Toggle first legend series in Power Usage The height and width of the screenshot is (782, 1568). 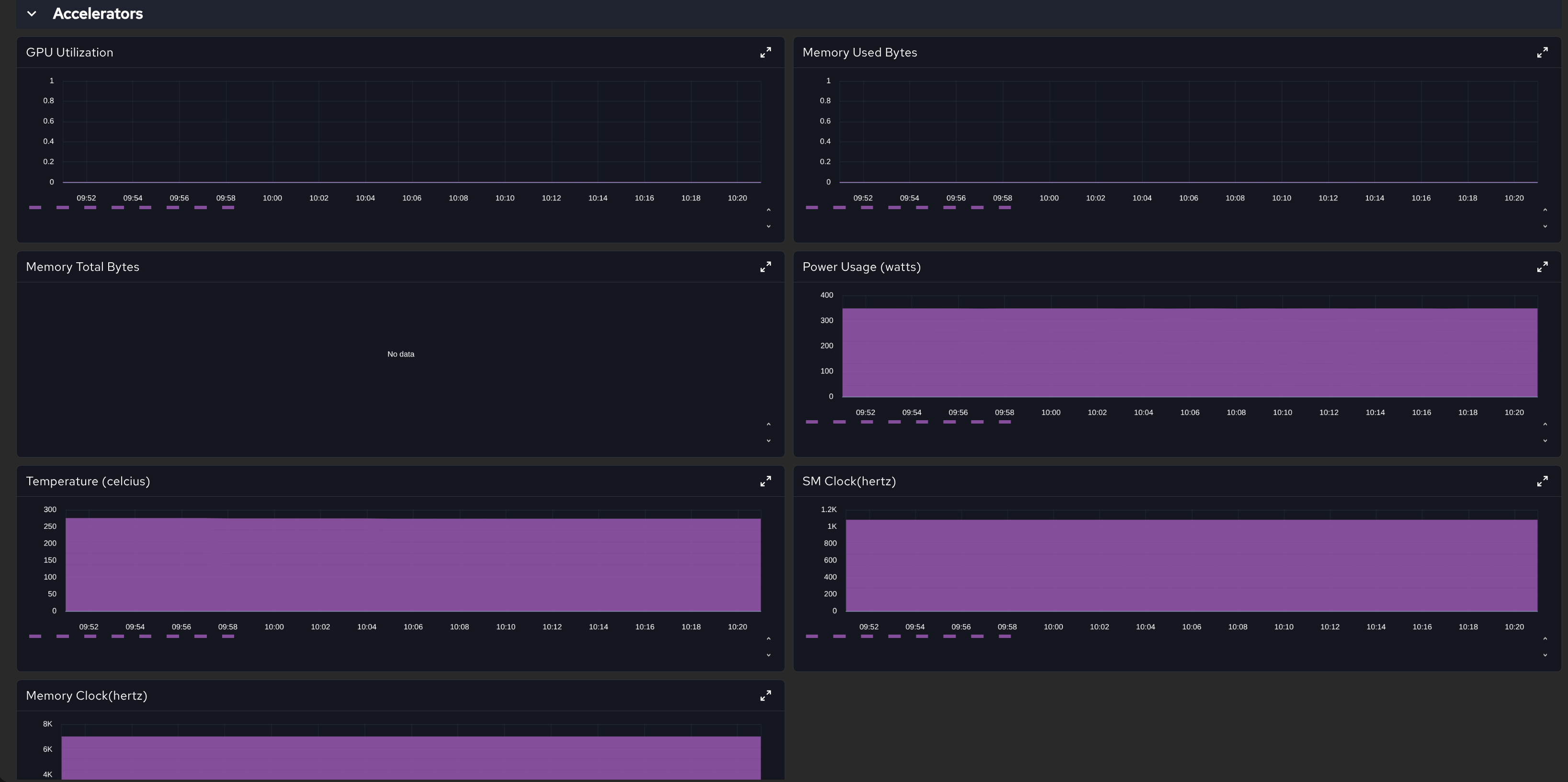[812, 422]
